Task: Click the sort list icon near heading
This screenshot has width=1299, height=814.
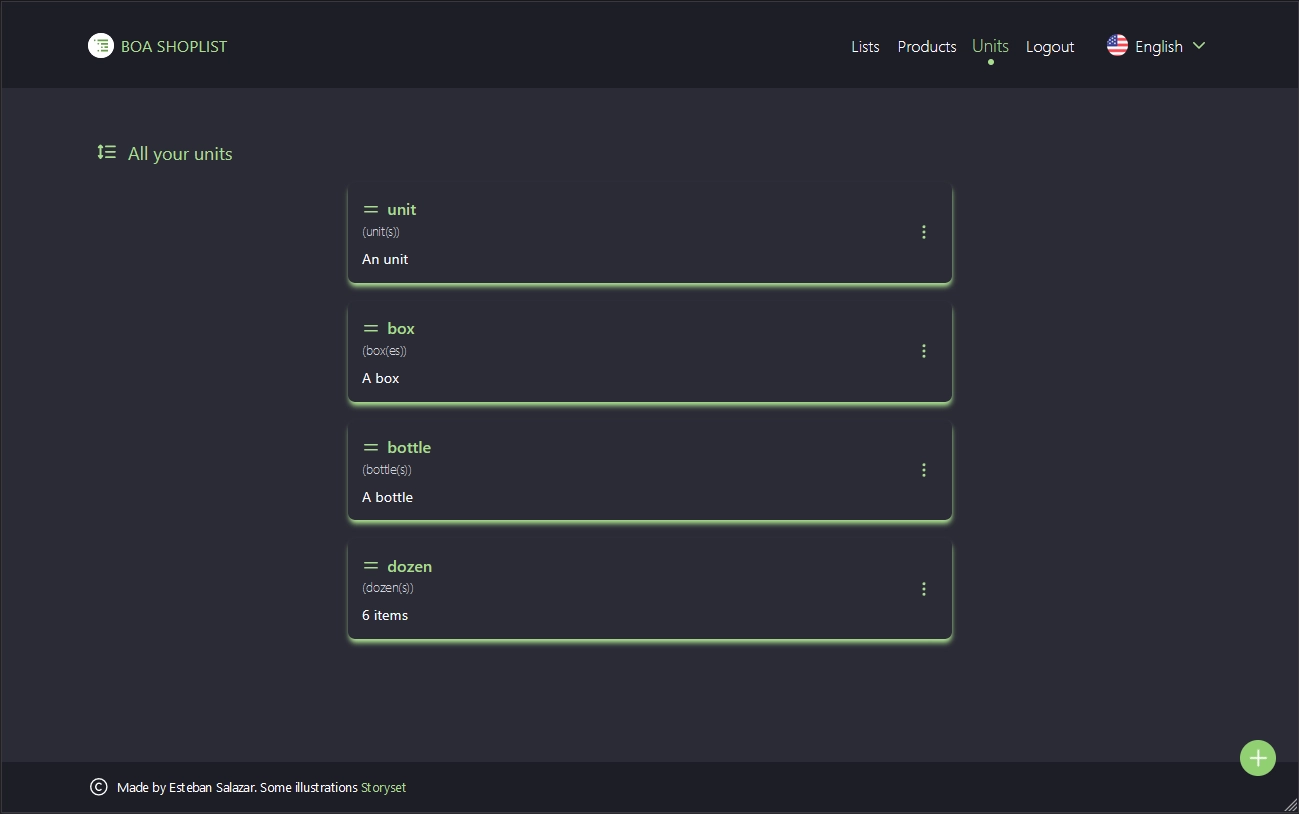Action: click(x=106, y=153)
